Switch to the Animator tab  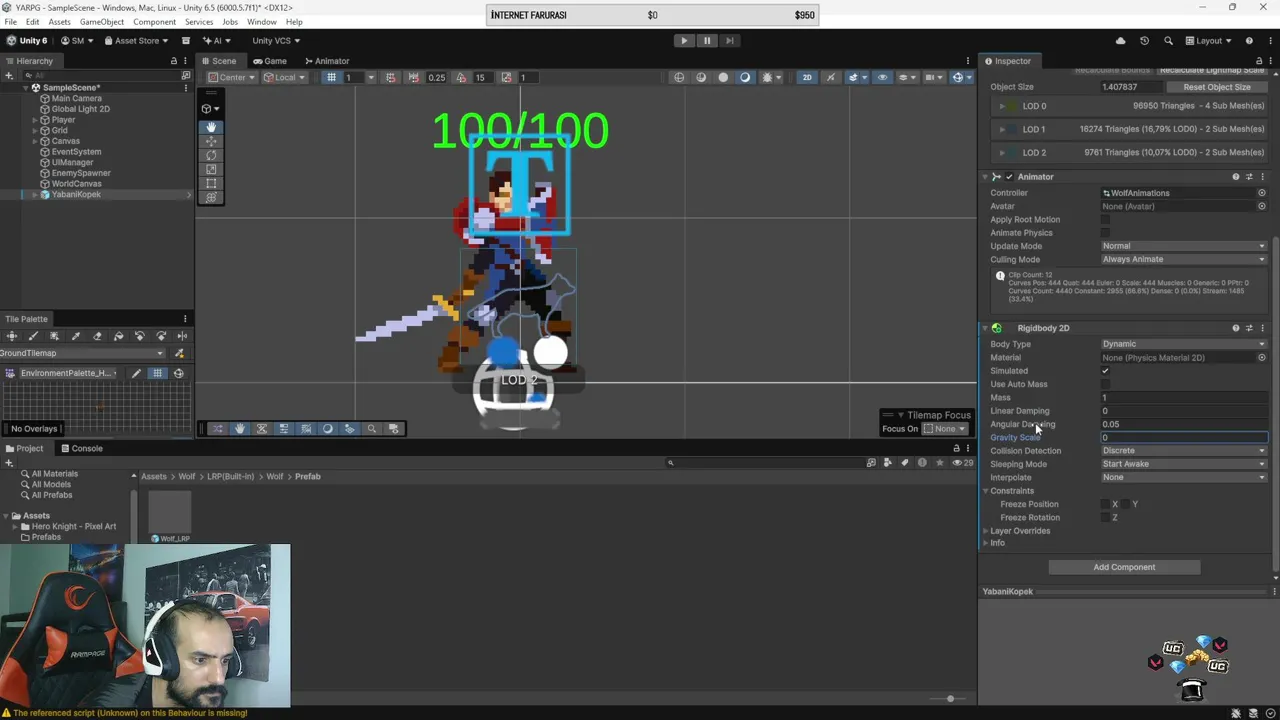coord(327,61)
